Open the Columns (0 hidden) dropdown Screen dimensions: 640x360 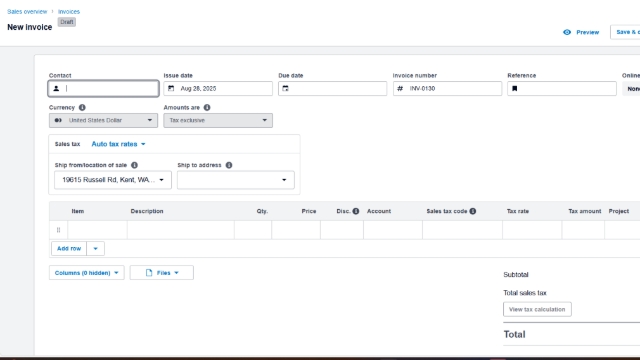point(87,273)
